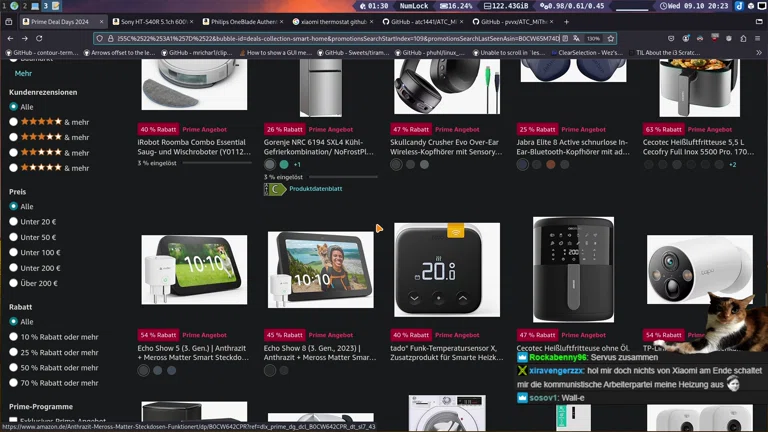
Task: Click the browser back arrow
Action: (x=10, y=39)
